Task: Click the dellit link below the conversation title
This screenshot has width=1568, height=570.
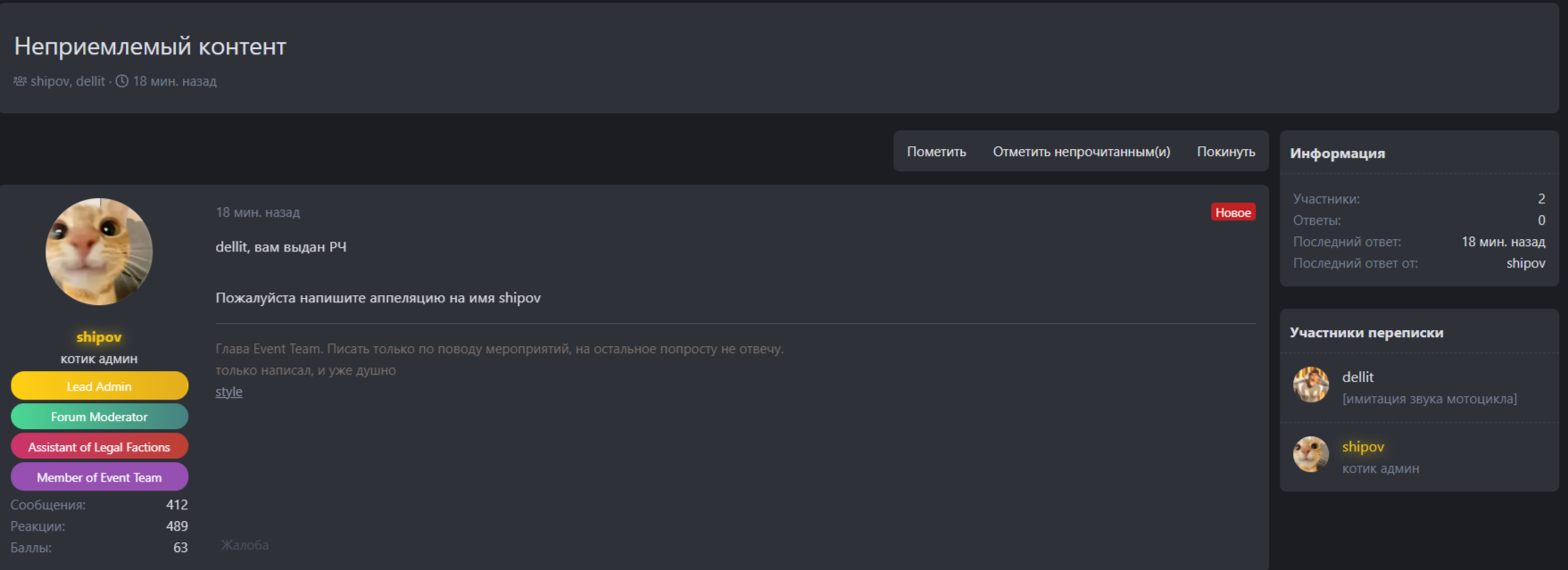Action: click(90, 81)
